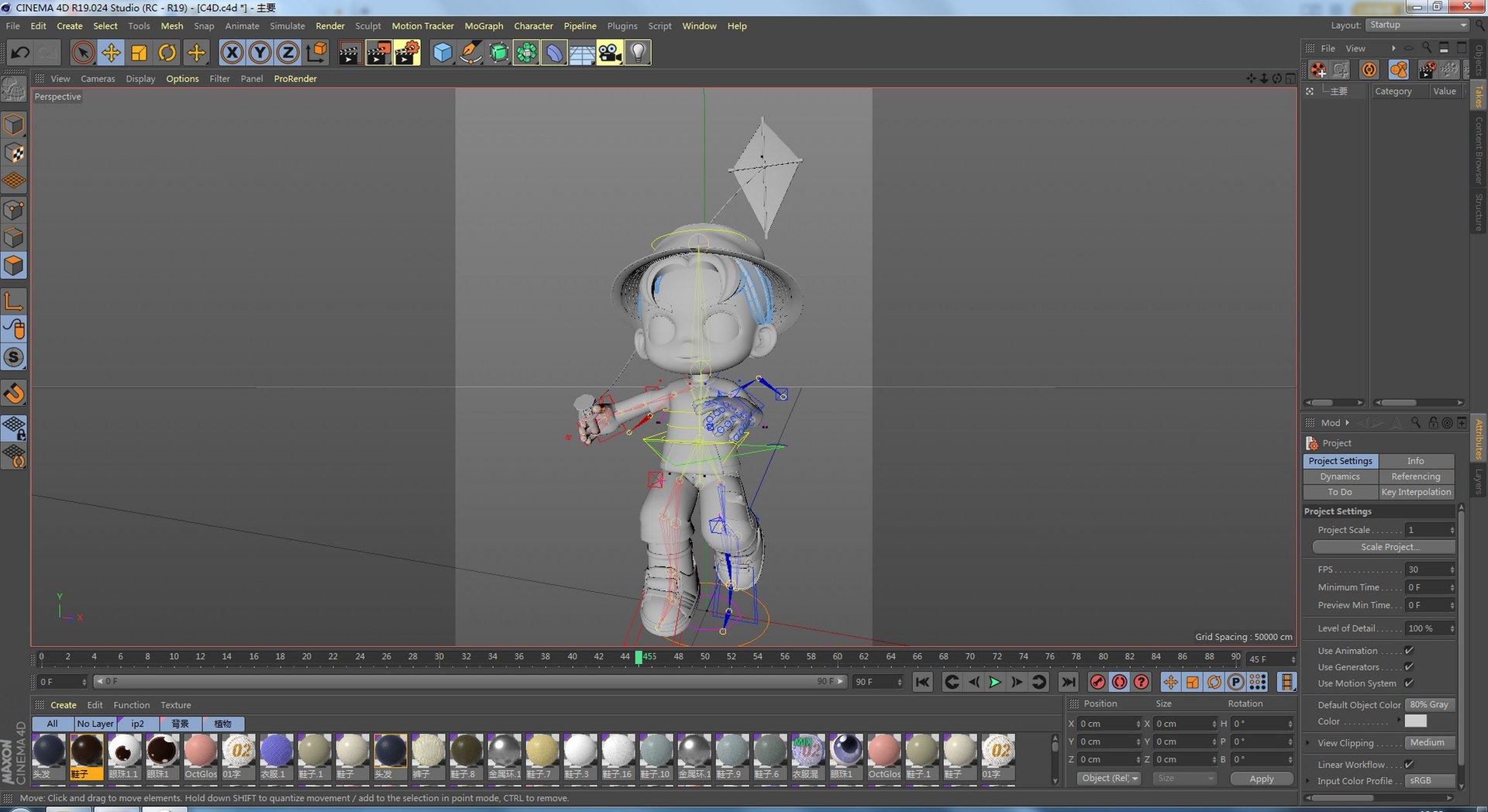
Task: Enable the Axis L tool
Action: coord(14,301)
